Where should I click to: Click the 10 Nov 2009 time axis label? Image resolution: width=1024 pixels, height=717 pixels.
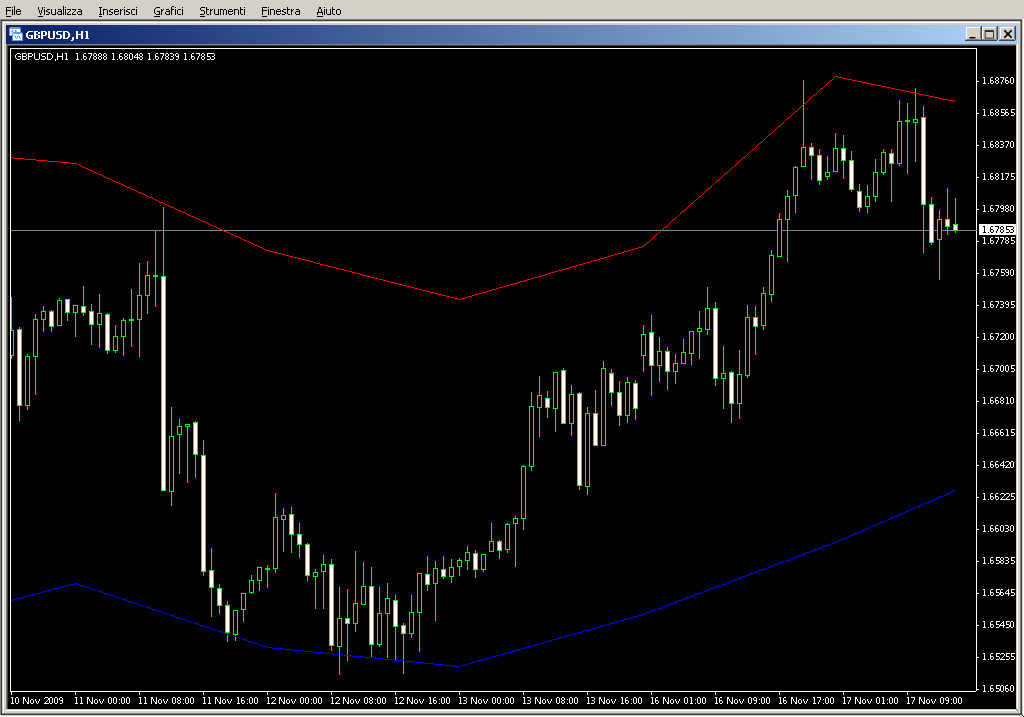[37, 701]
